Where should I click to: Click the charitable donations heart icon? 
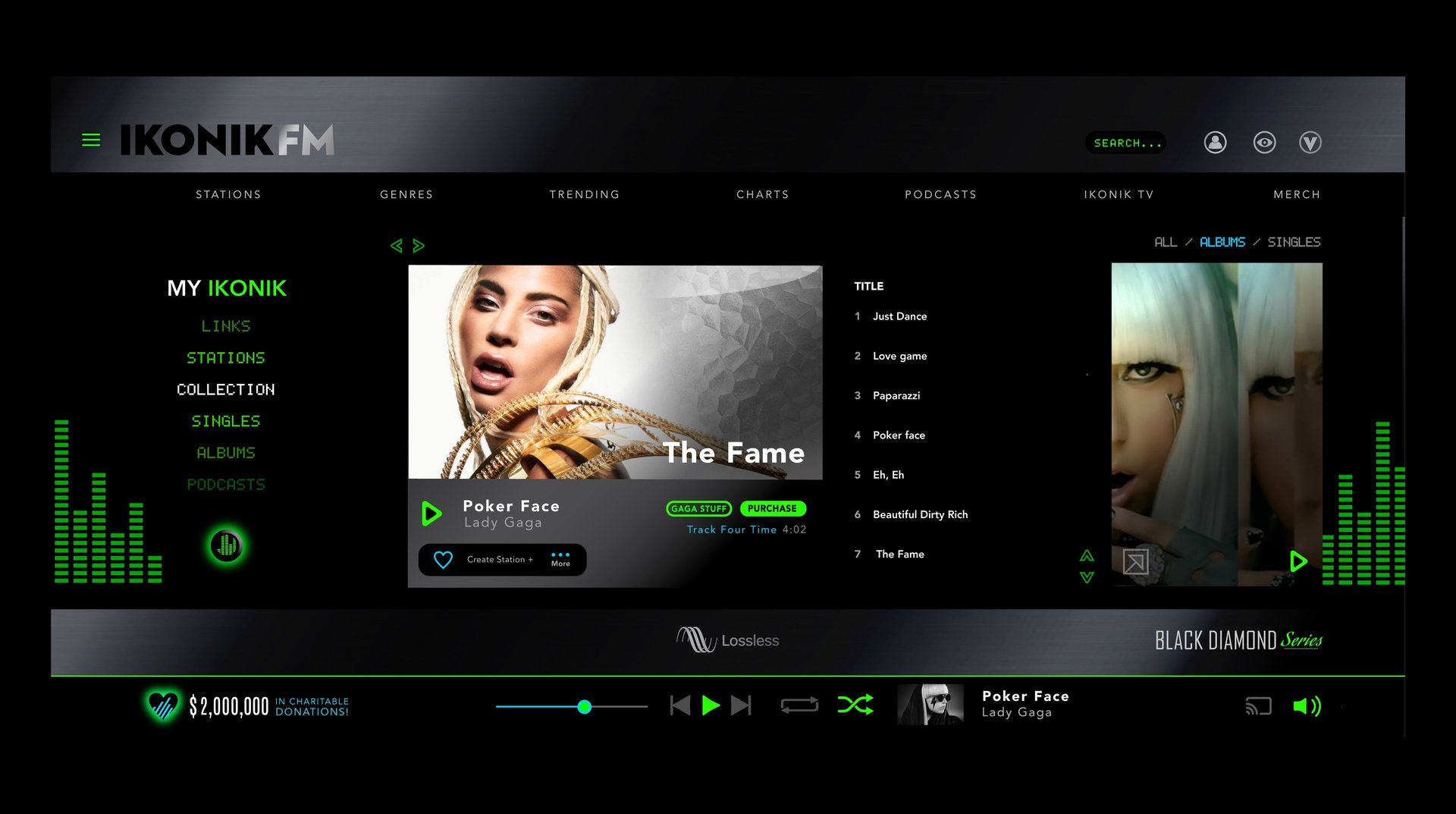point(162,706)
